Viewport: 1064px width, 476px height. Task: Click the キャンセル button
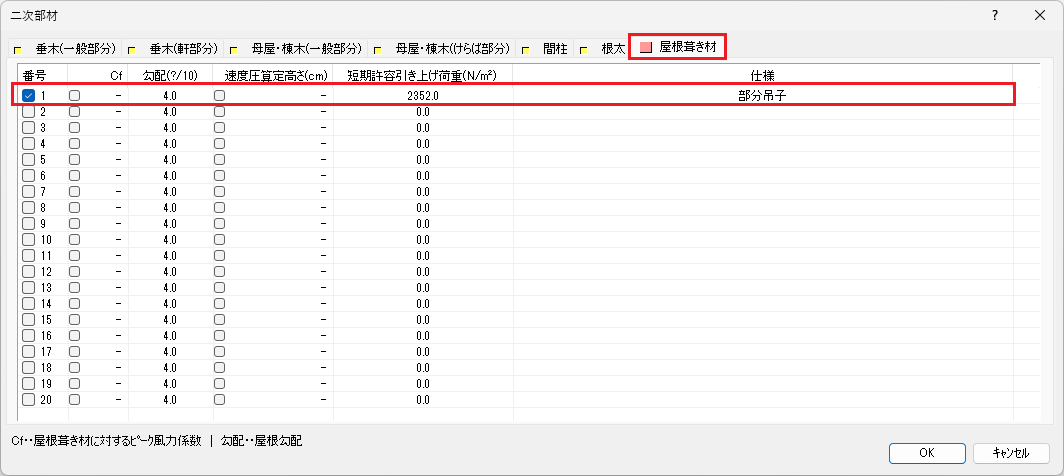pos(1009,453)
